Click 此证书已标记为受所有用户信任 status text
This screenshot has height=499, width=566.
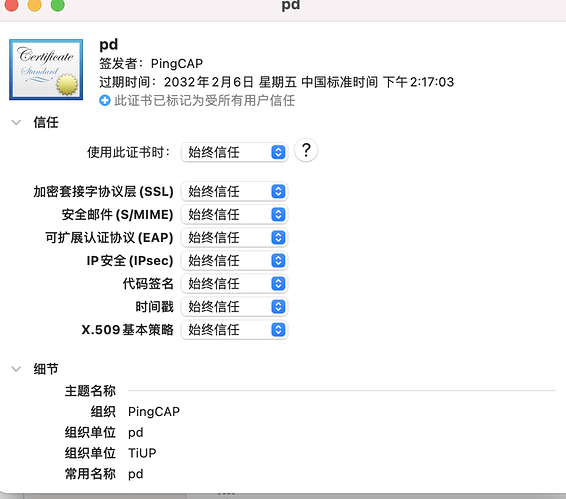point(204,100)
